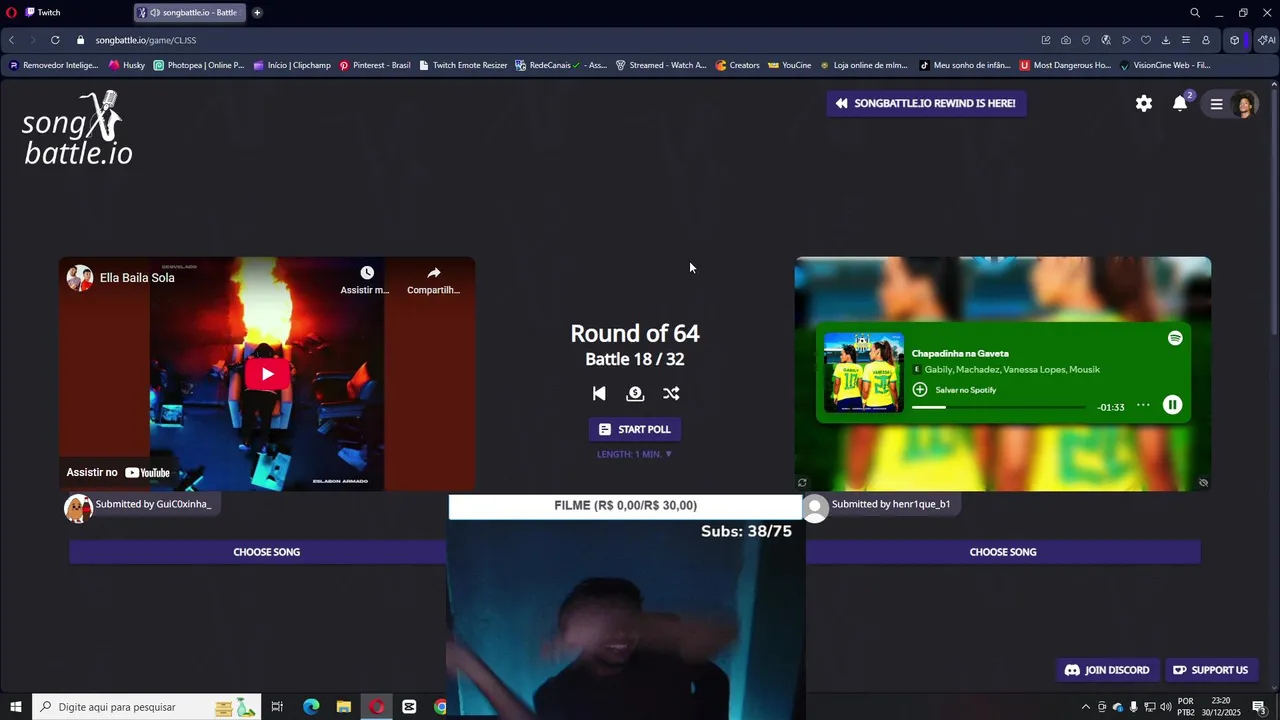
Task: Toggle hide-embed eye icon under Spotify
Action: [x=1203, y=483]
